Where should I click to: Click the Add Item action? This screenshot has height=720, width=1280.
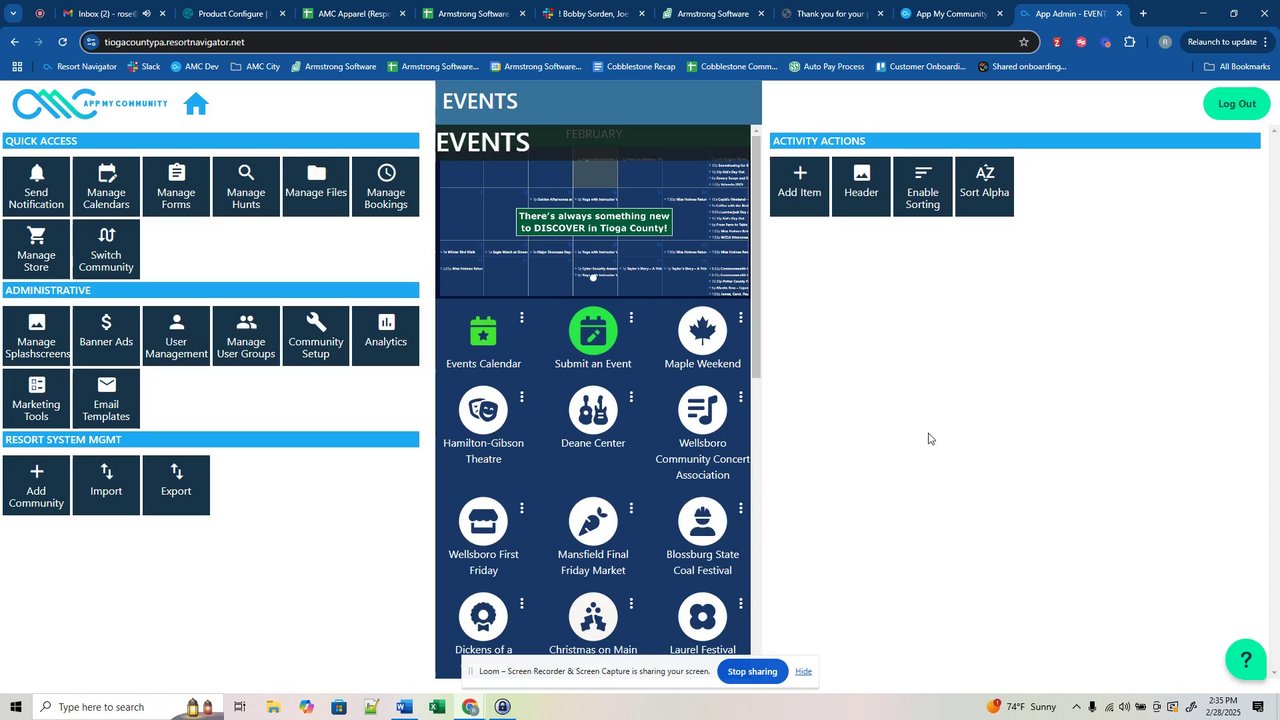point(799,186)
